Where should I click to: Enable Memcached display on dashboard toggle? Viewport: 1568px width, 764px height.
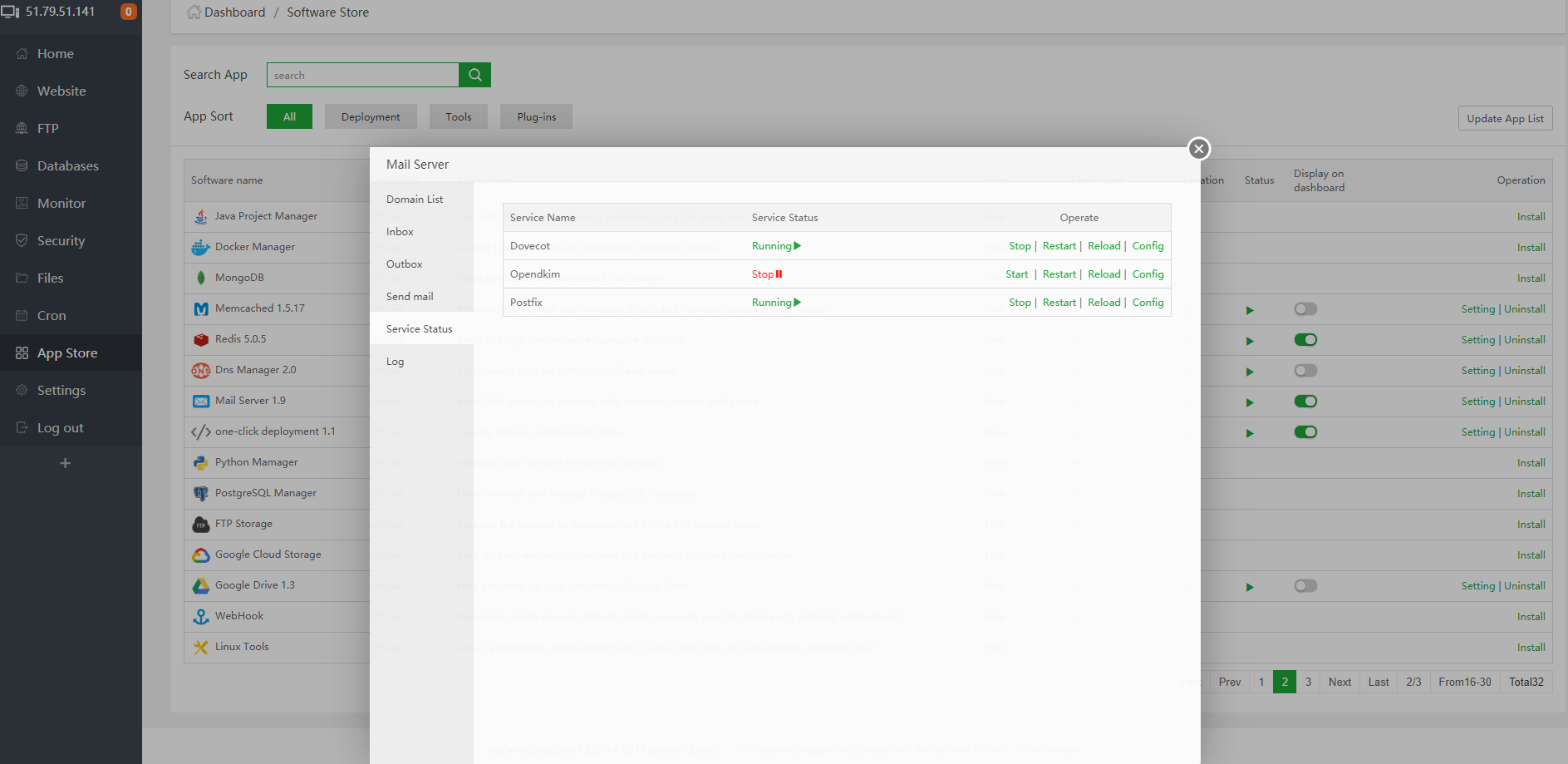1305,309
